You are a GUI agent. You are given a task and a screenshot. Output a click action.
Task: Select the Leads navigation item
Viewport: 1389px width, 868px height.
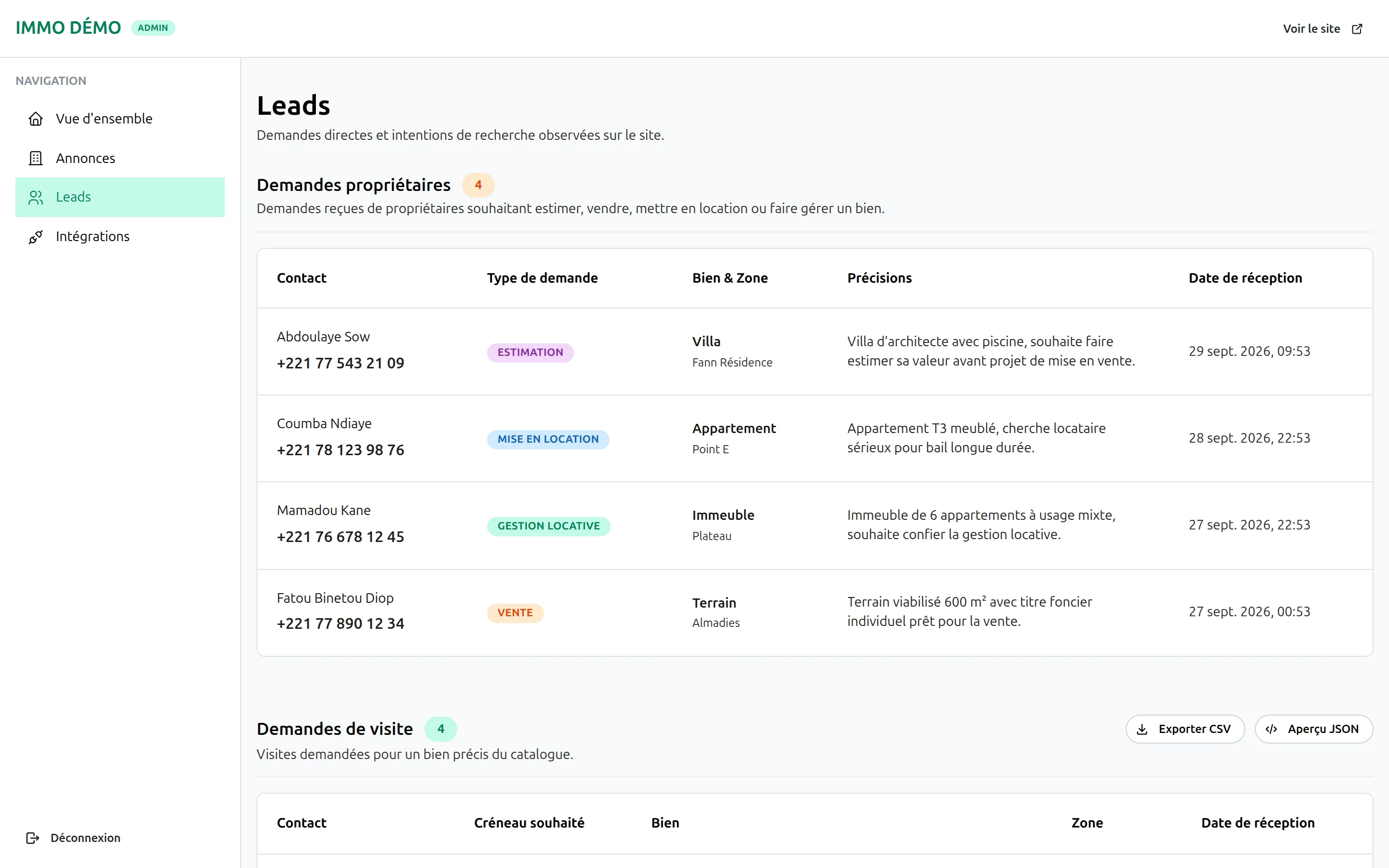120,197
